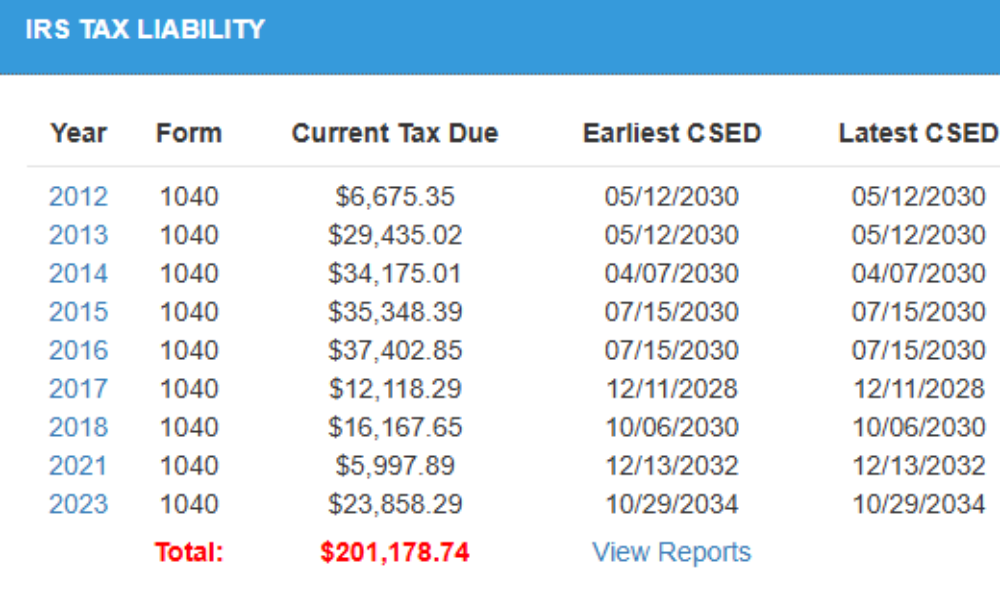The height and width of the screenshot is (594, 1000).
Task: Open the 2013 tax year link
Action: coord(78,235)
